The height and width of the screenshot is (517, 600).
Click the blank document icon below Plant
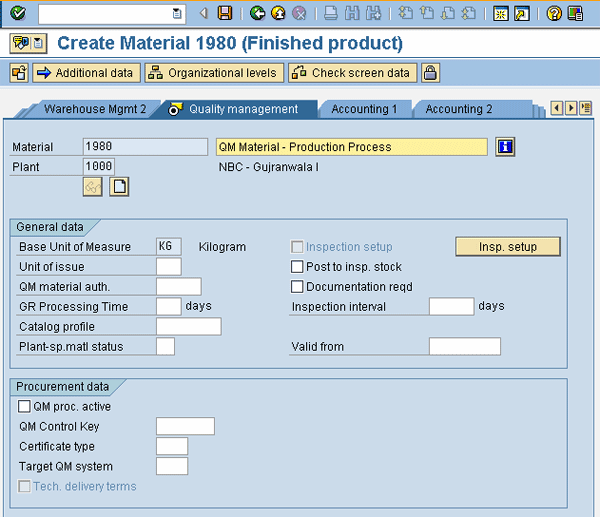click(x=119, y=186)
